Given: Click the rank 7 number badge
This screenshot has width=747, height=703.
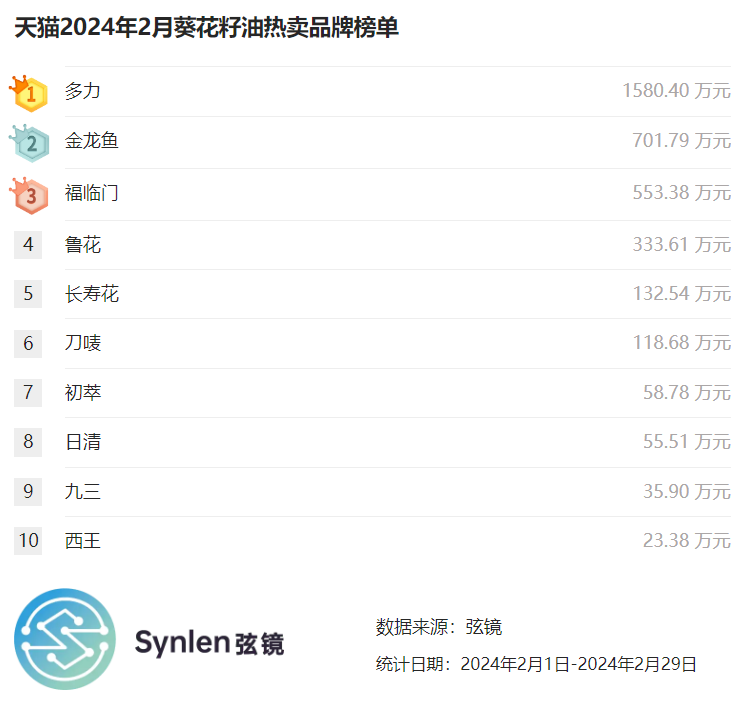Looking at the screenshot, I should pyautogui.click(x=28, y=393).
